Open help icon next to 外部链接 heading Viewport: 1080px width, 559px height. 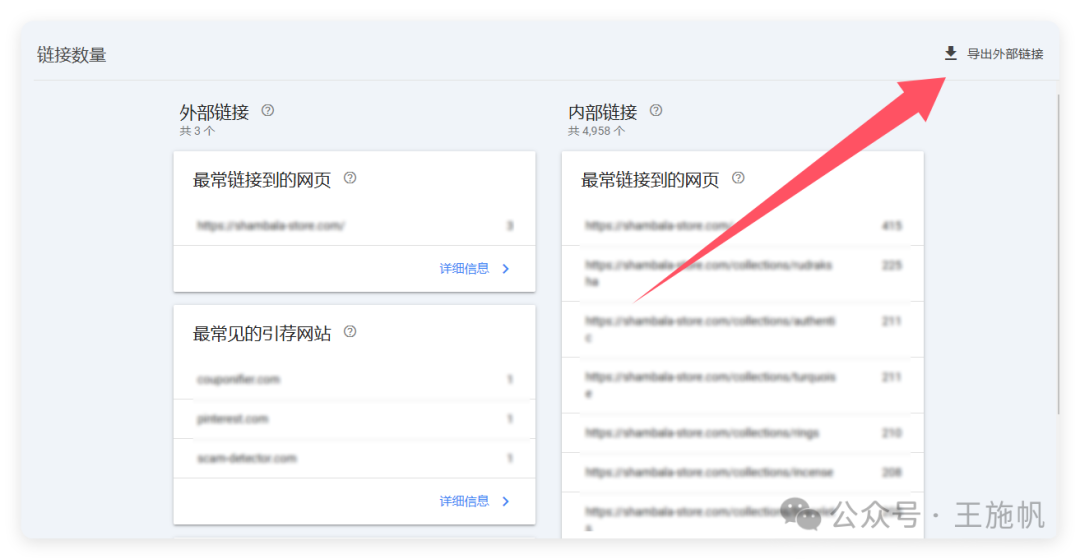(x=267, y=110)
